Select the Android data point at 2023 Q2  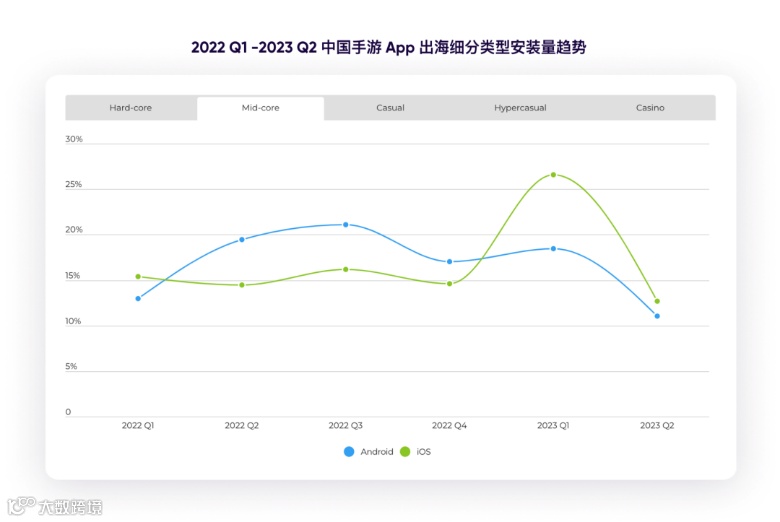coord(657,316)
